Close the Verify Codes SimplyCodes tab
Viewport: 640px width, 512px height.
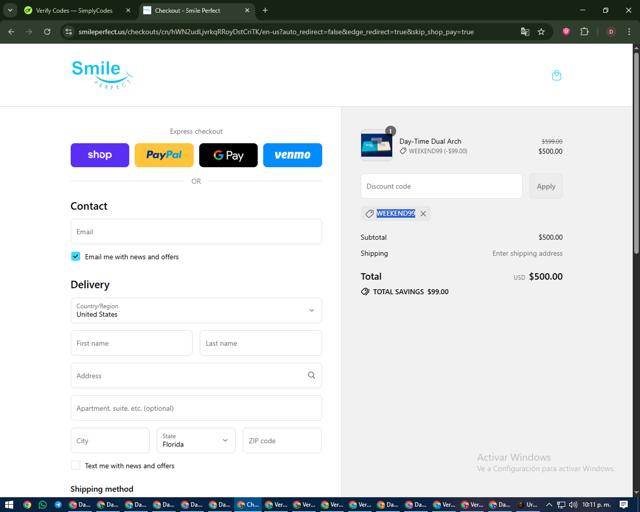click(128, 11)
